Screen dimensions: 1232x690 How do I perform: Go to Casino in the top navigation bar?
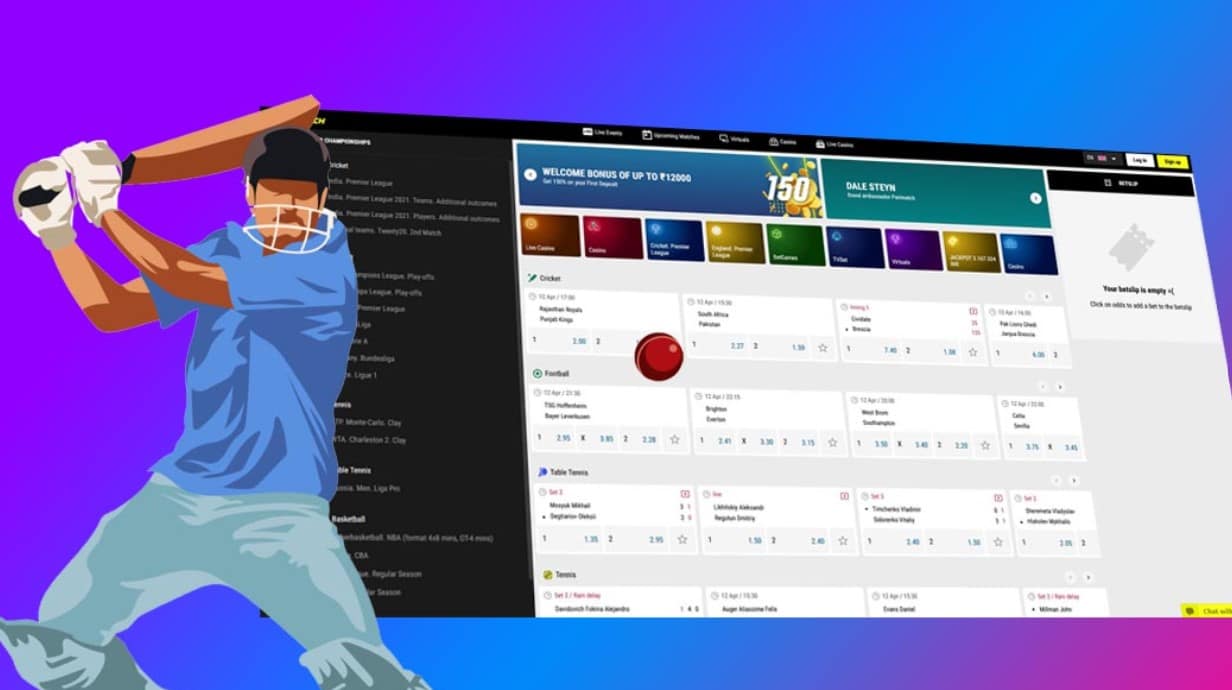(782, 142)
